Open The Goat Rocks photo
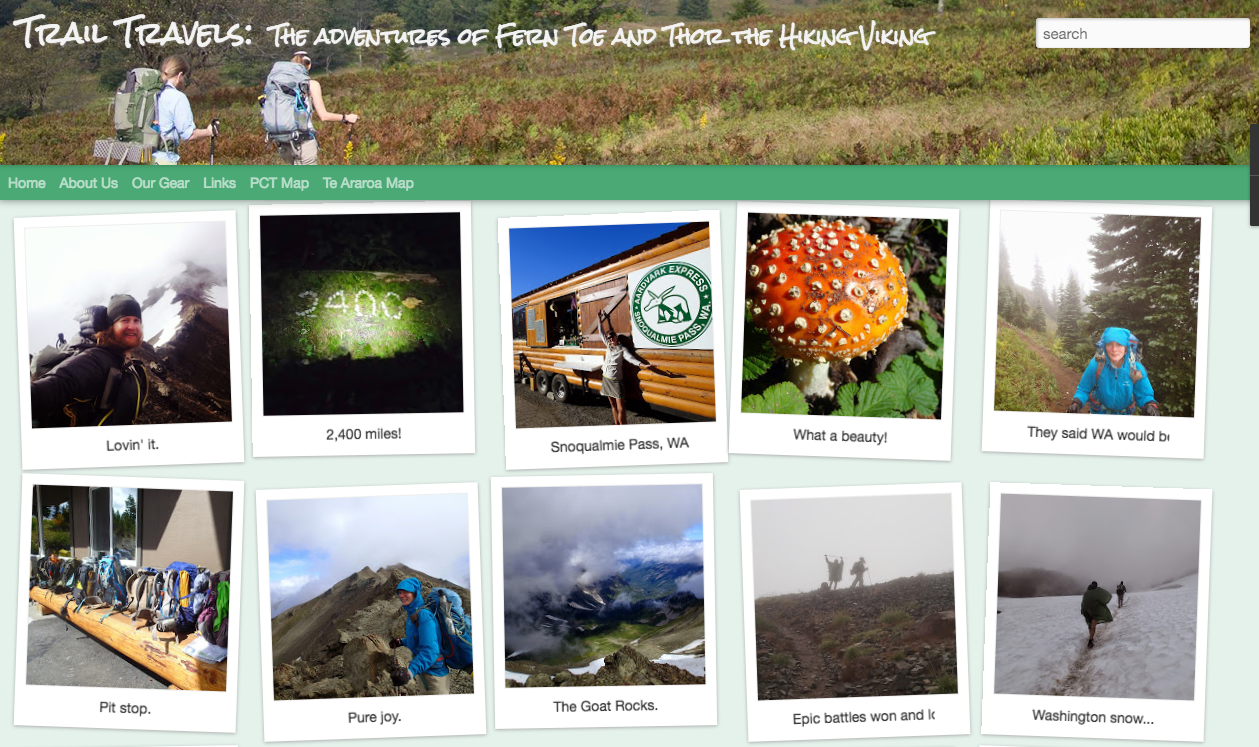 point(603,586)
